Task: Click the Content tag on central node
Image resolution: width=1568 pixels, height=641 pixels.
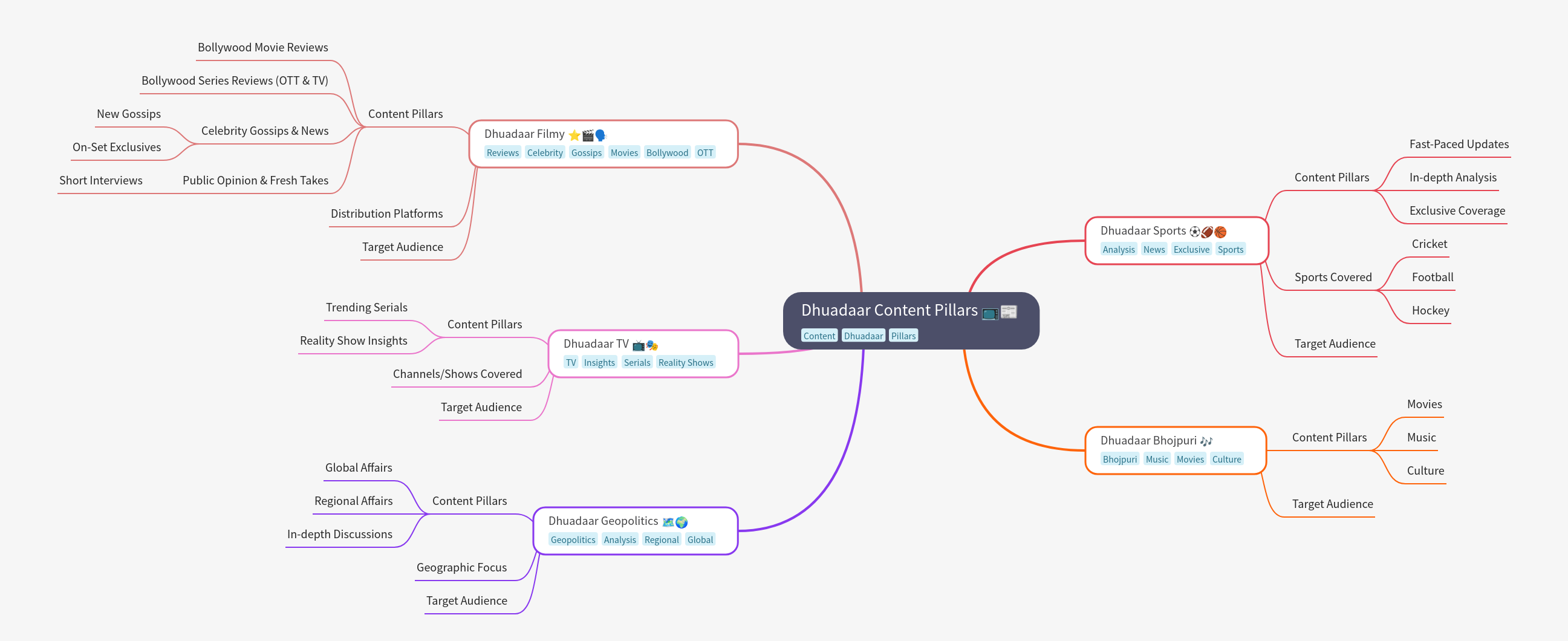Action: (819, 336)
